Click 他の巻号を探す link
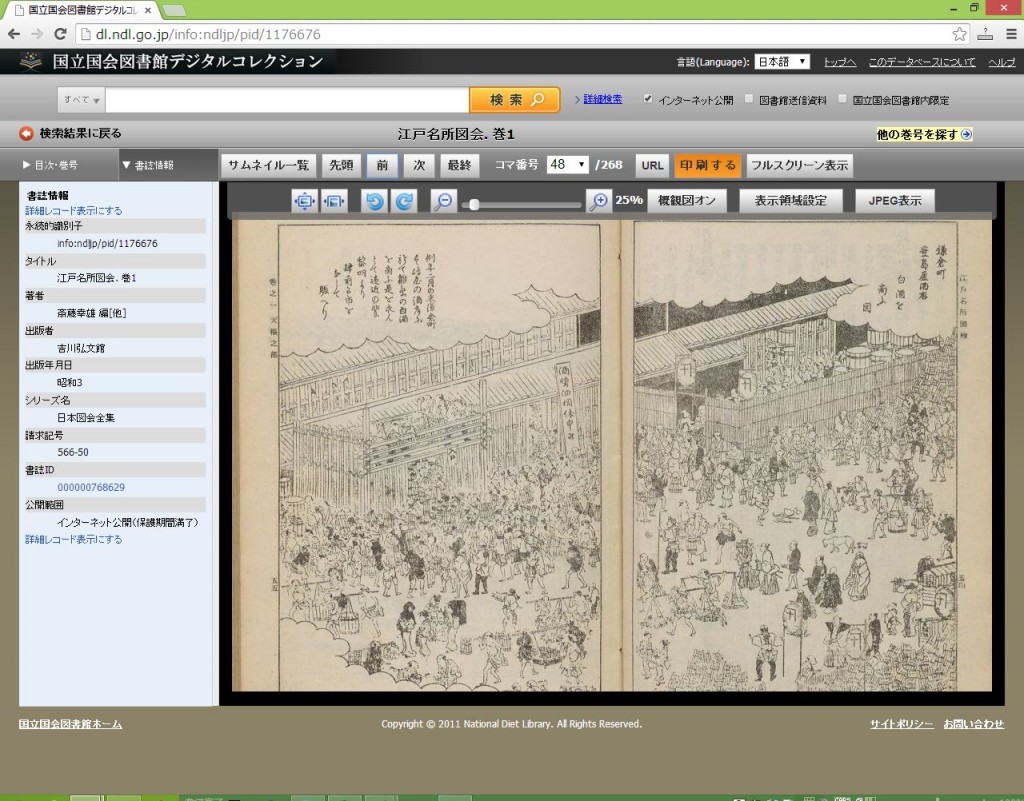This screenshot has width=1024, height=801. pos(917,134)
